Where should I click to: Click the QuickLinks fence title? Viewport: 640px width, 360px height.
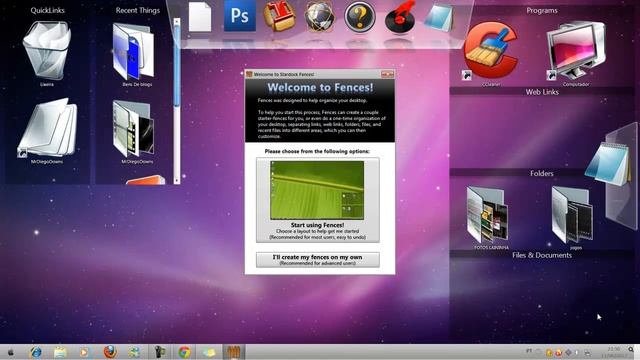(47, 10)
